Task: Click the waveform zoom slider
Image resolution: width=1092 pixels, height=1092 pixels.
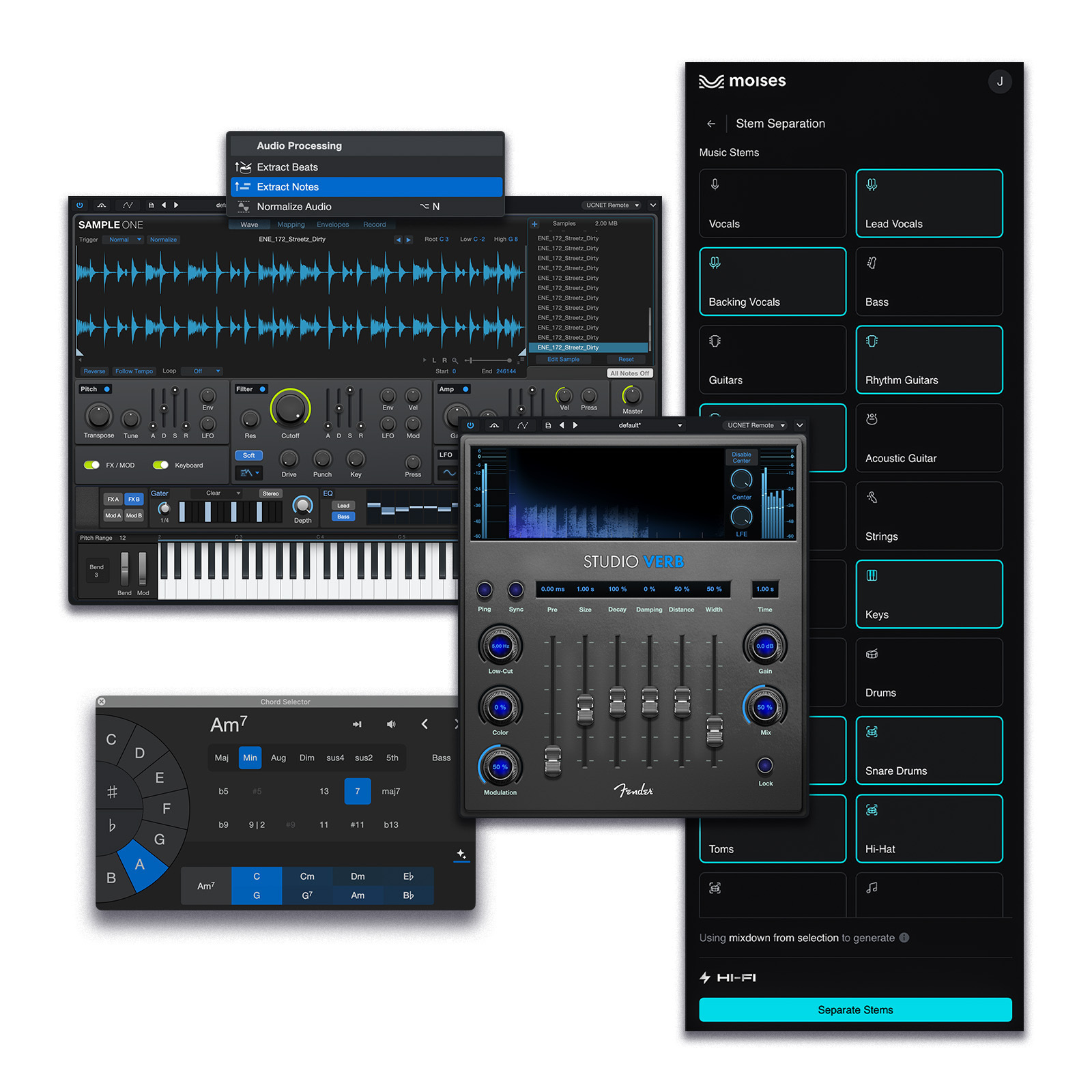Action: tap(489, 360)
